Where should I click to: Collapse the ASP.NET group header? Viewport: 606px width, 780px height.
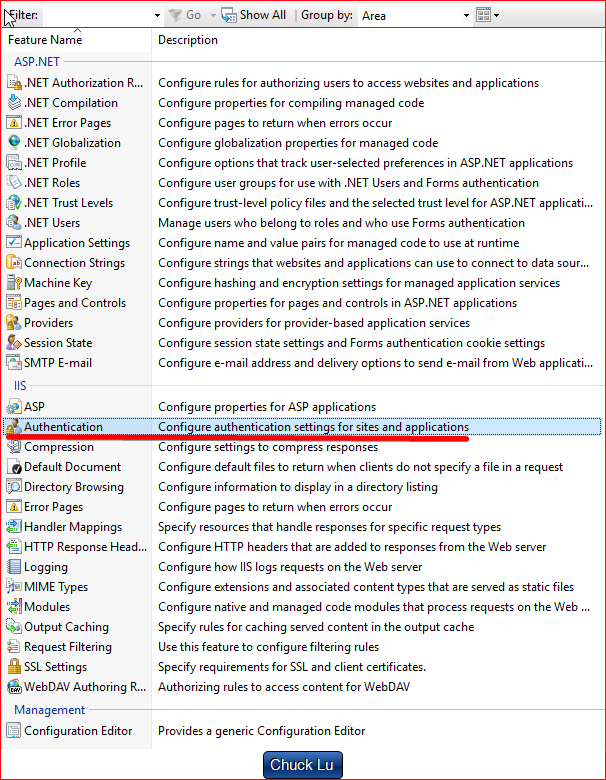click(x=37, y=62)
